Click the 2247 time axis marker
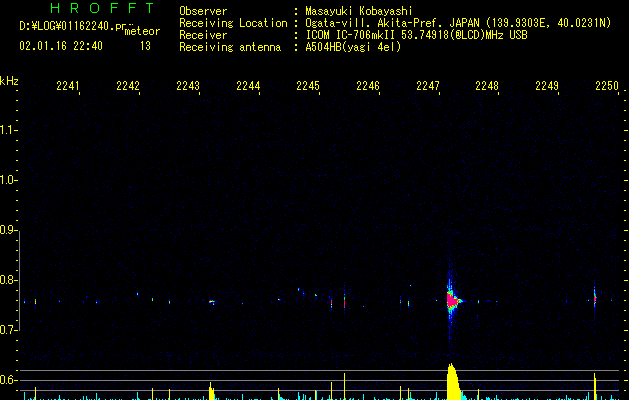The width and height of the screenshot is (629, 400). coord(428,86)
